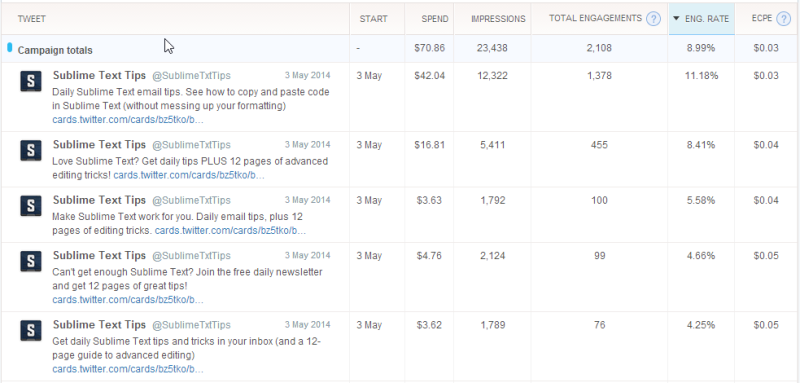Click @SublimeTxtTips handle in the 5.58% row
The image size is (800, 383).
tap(191, 200)
